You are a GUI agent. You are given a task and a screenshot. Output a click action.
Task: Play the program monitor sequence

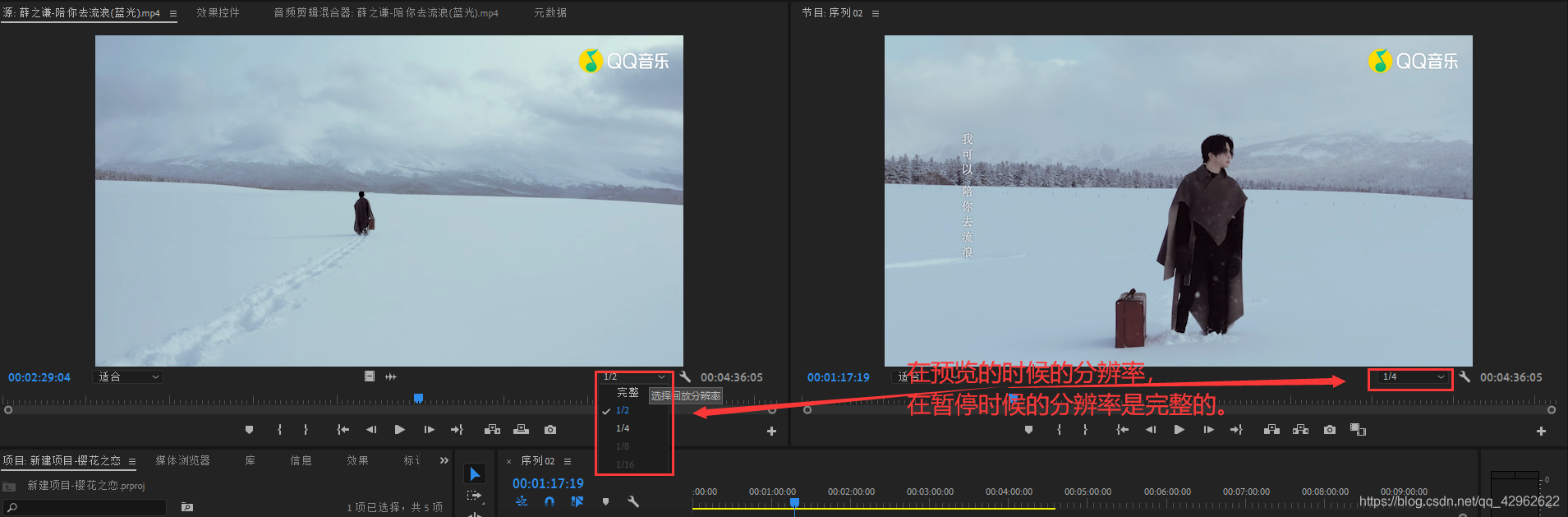(x=1179, y=429)
